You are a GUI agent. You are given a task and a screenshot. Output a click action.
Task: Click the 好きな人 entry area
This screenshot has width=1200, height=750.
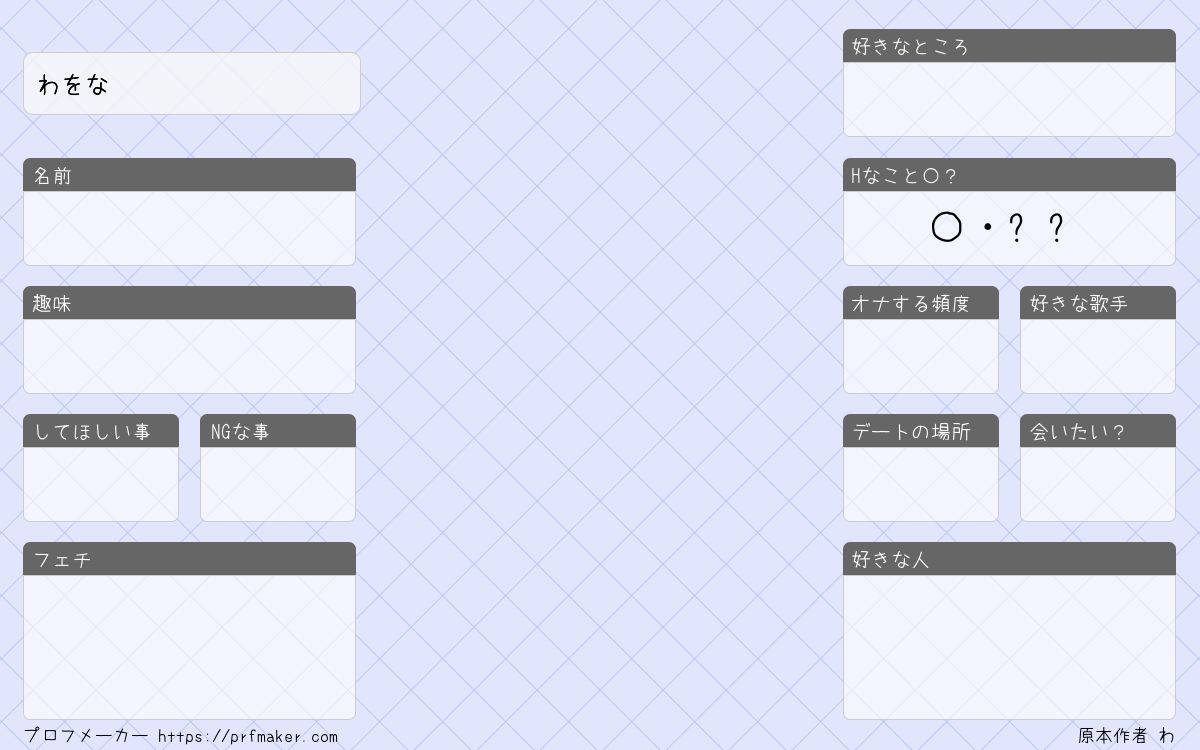point(1009,647)
